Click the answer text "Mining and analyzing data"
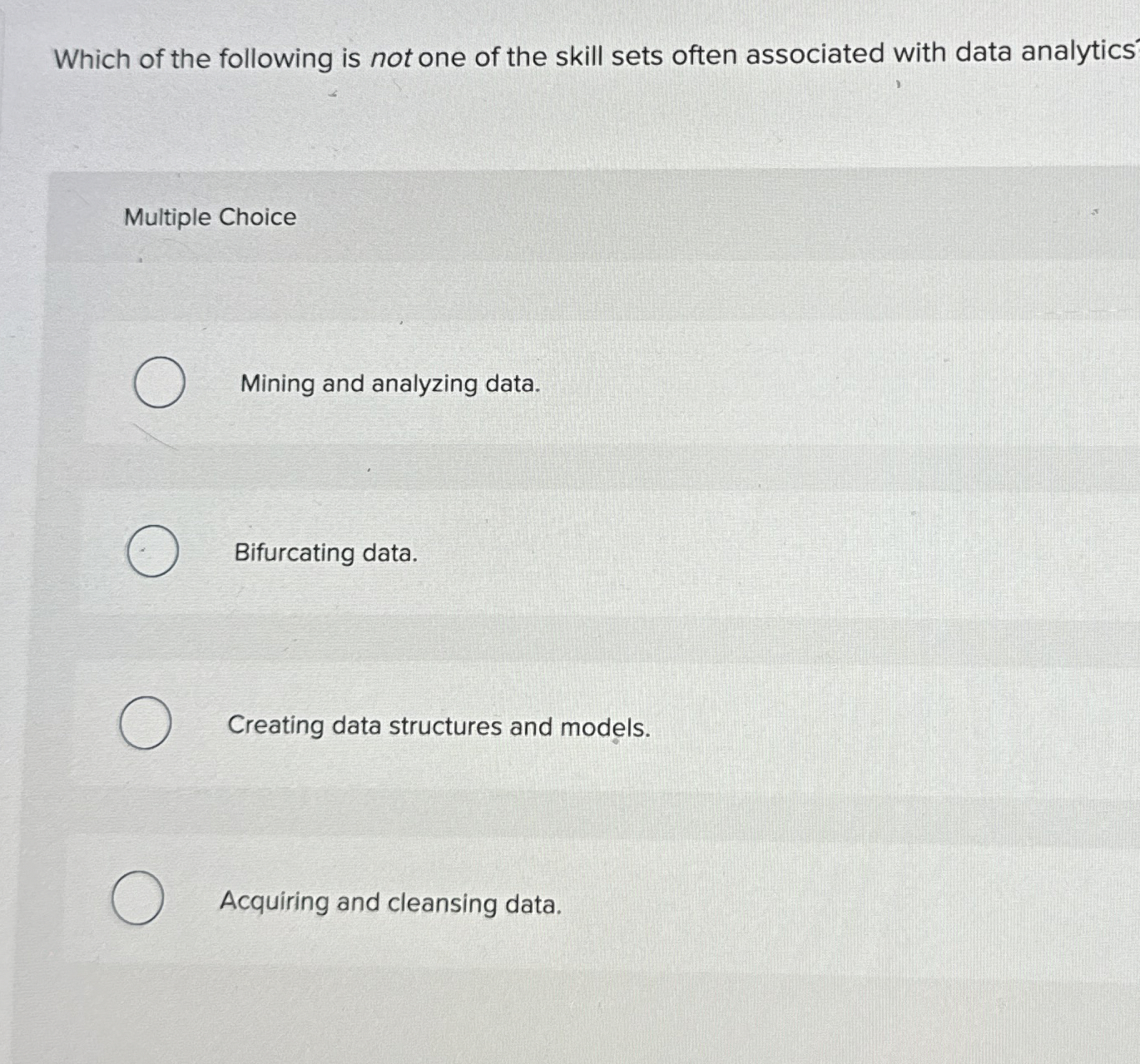The width and height of the screenshot is (1140, 1064). (389, 384)
